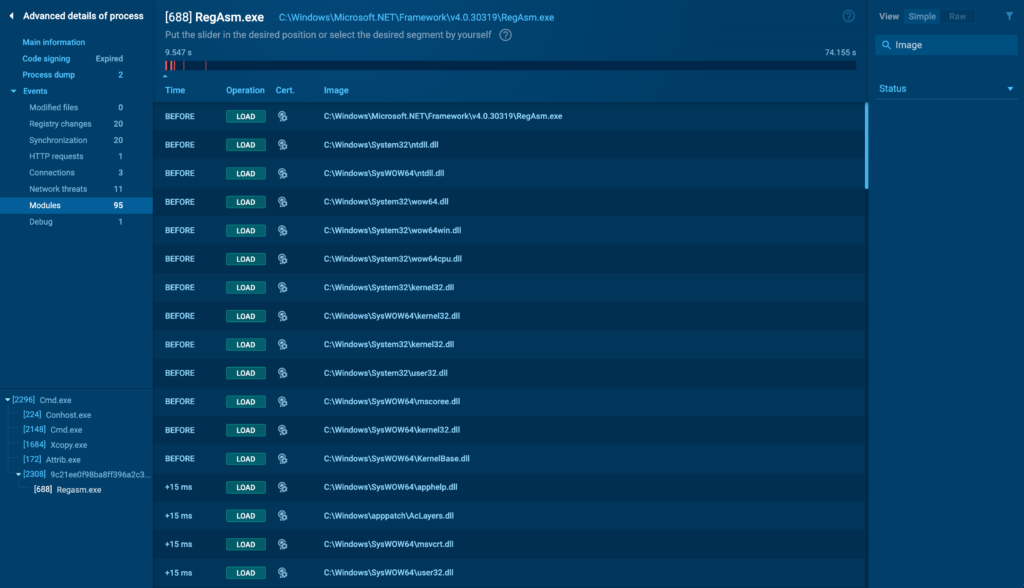This screenshot has height=588, width=1024.
Task: Click the help circle icon at top right
Action: [848, 16]
